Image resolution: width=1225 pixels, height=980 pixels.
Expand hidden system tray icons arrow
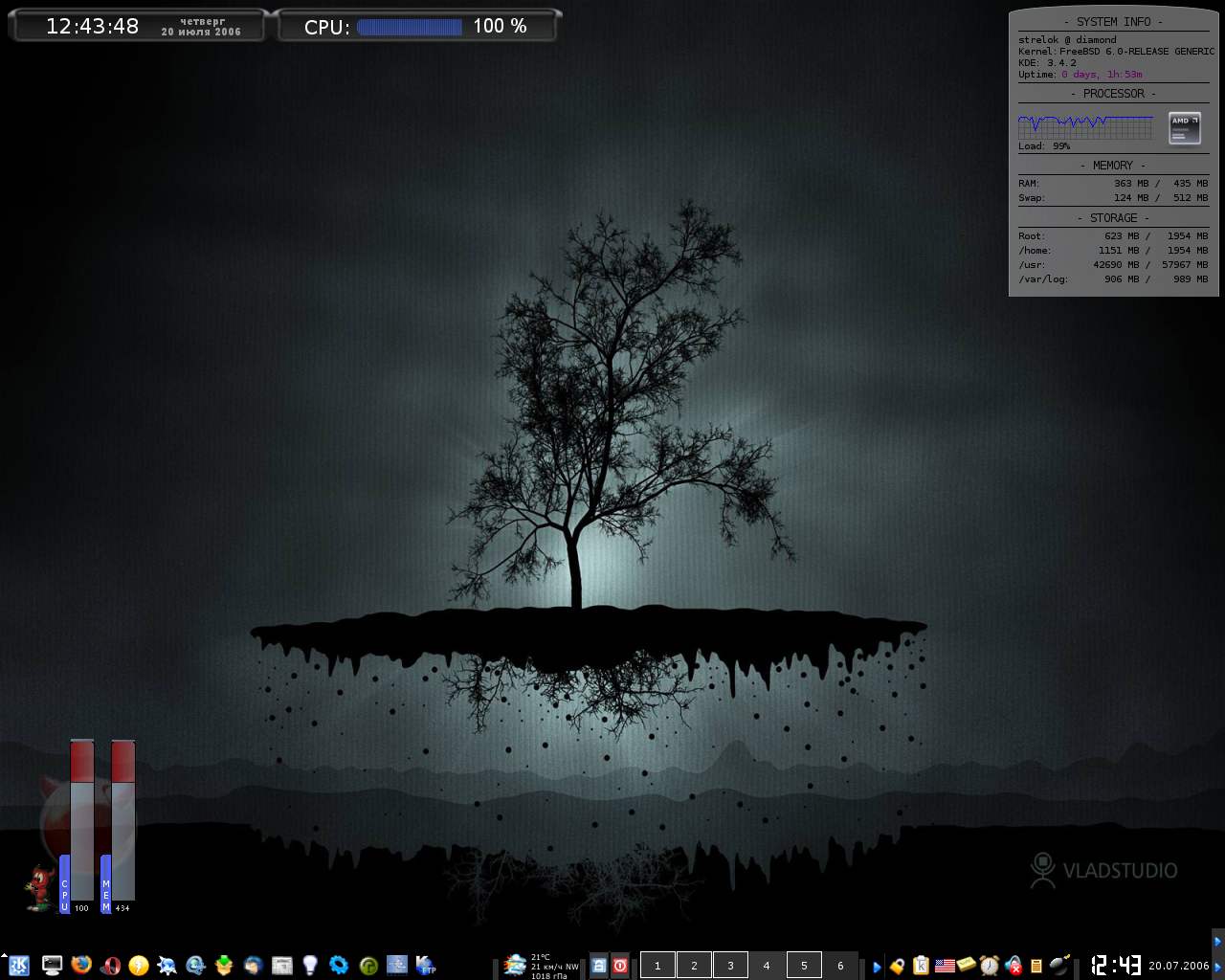coord(877,967)
